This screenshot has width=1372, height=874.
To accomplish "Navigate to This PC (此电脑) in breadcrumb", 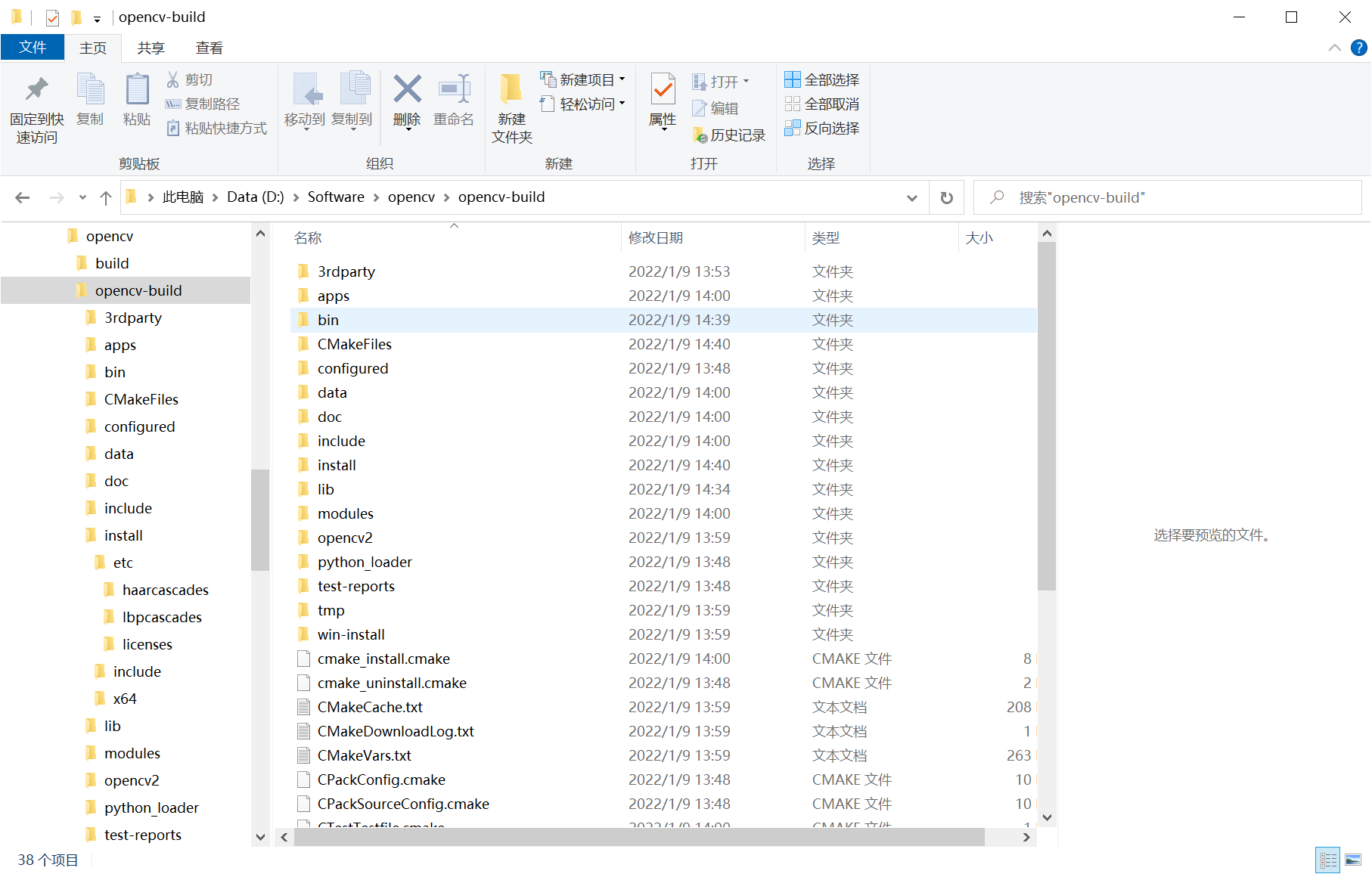I will pos(183,197).
